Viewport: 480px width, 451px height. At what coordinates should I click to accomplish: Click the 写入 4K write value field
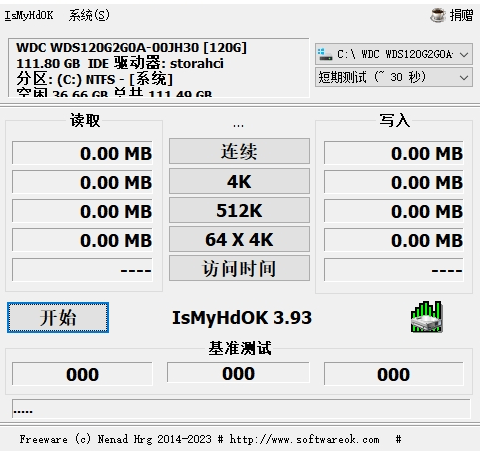(394, 182)
